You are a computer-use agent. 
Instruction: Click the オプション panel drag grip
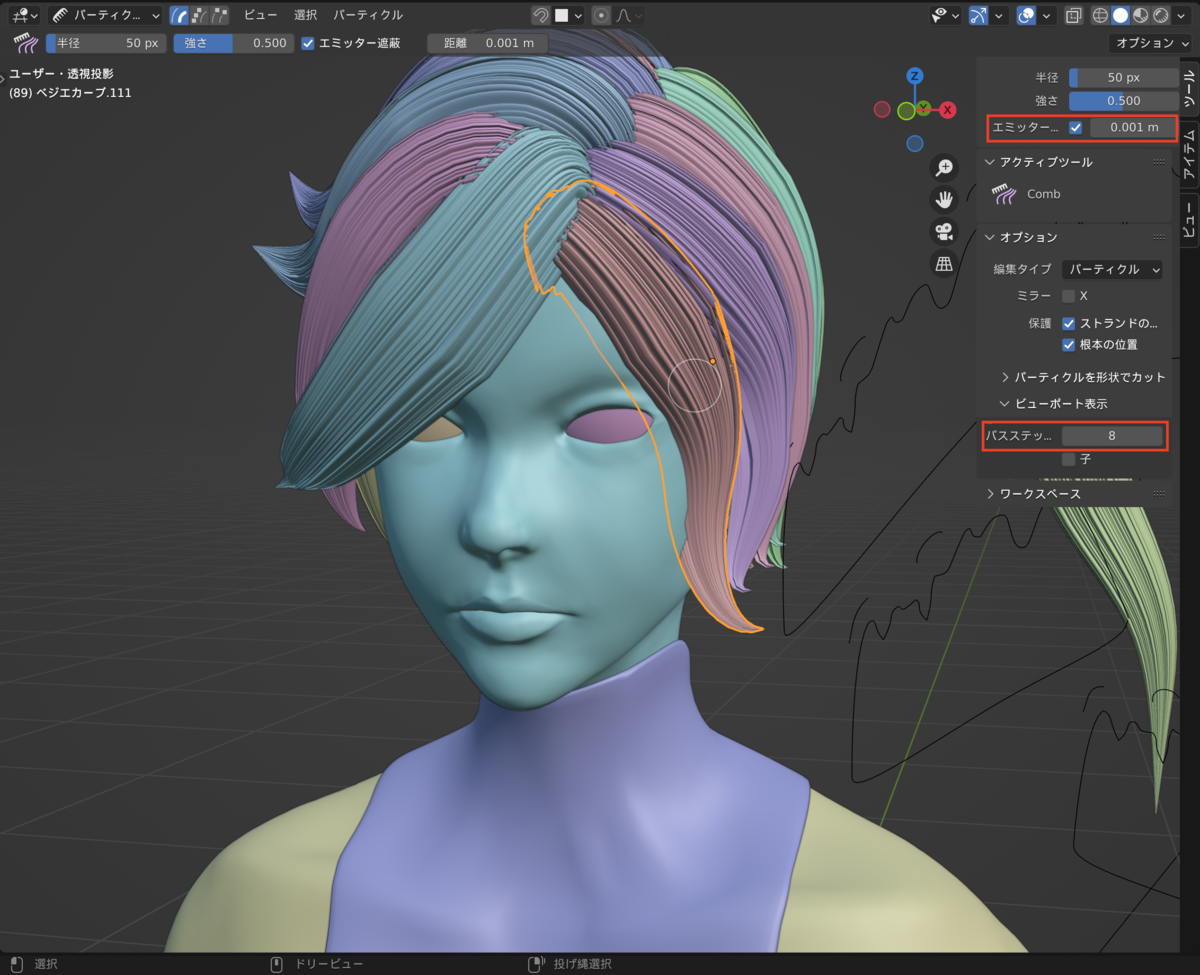[1159, 237]
